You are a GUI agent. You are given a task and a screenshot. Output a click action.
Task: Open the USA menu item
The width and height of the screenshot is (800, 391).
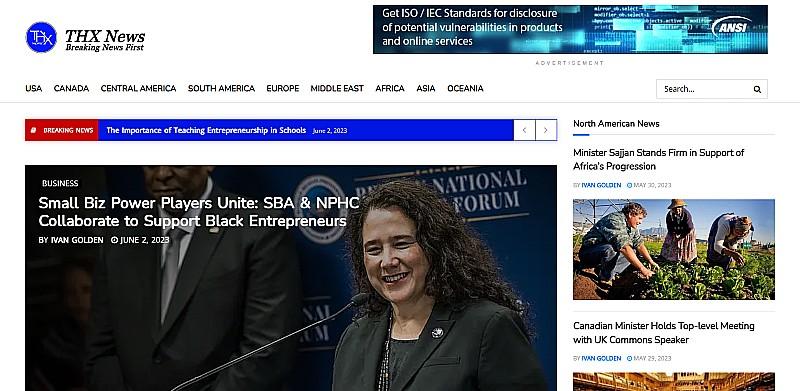[x=34, y=88]
